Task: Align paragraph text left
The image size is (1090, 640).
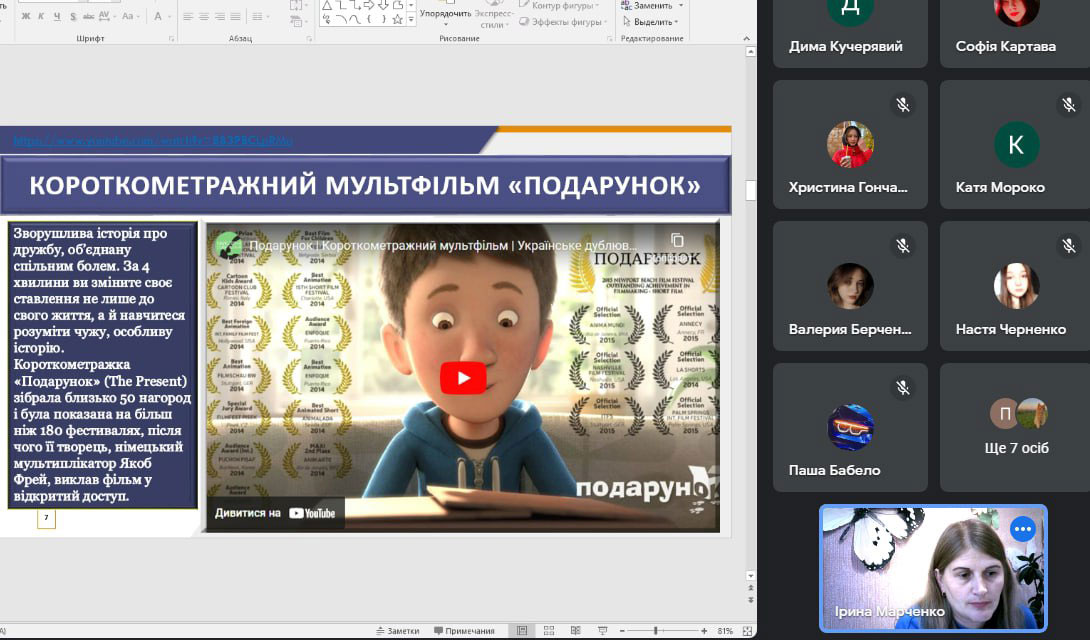Action: point(188,17)
